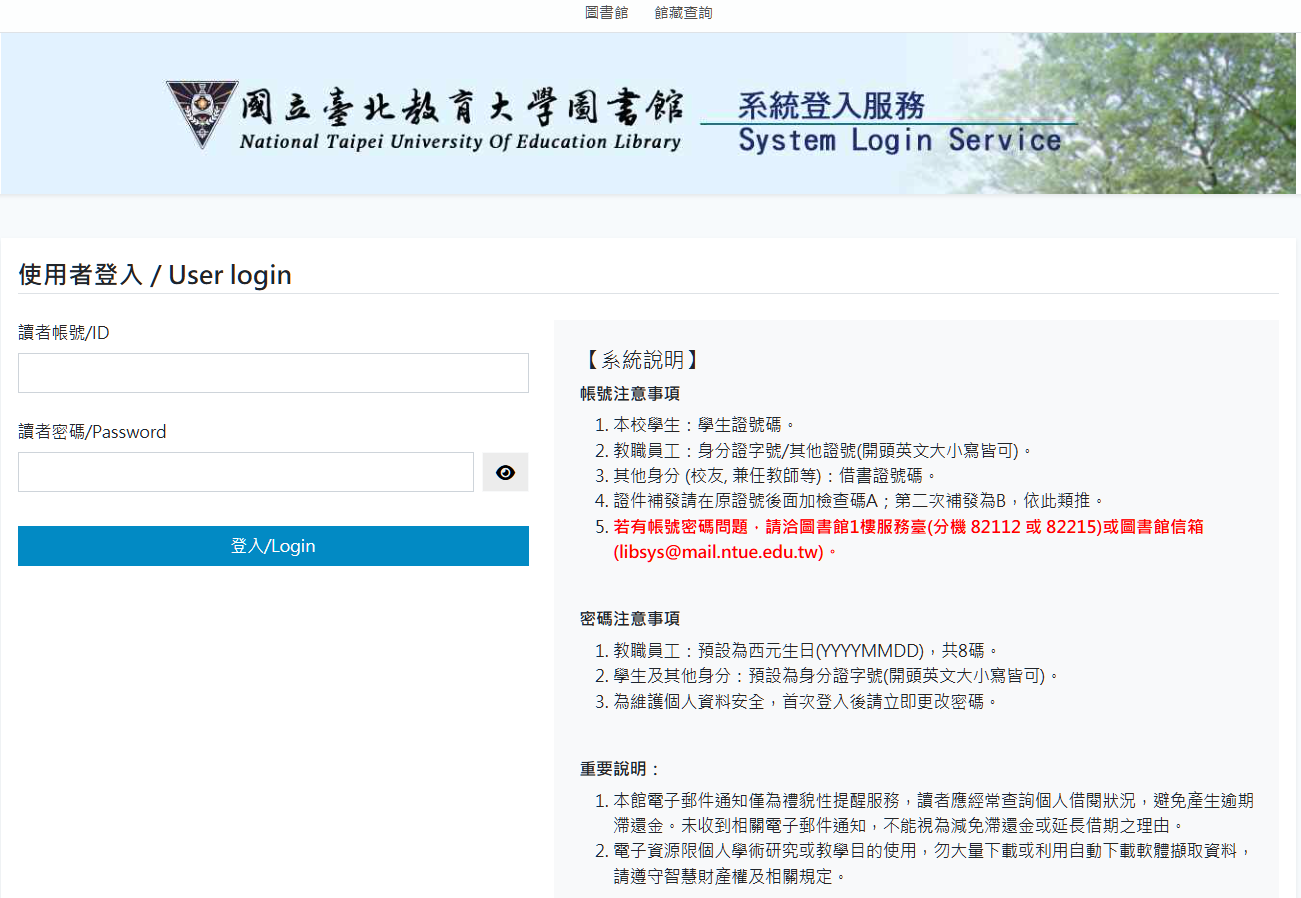
Task: Click the 登入/Login button
Action: pyautogui.click(x=273, y=546)
